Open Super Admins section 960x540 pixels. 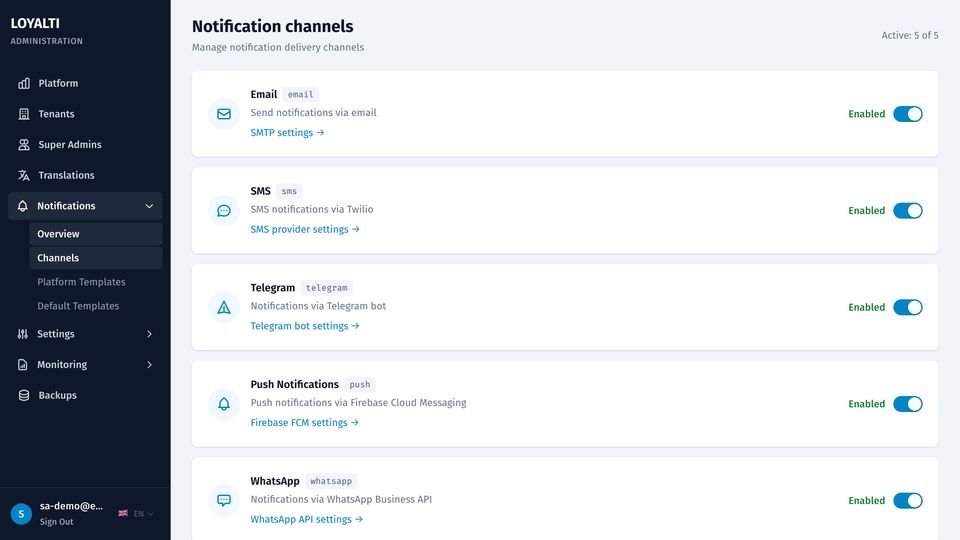click(x=85, y=144)
